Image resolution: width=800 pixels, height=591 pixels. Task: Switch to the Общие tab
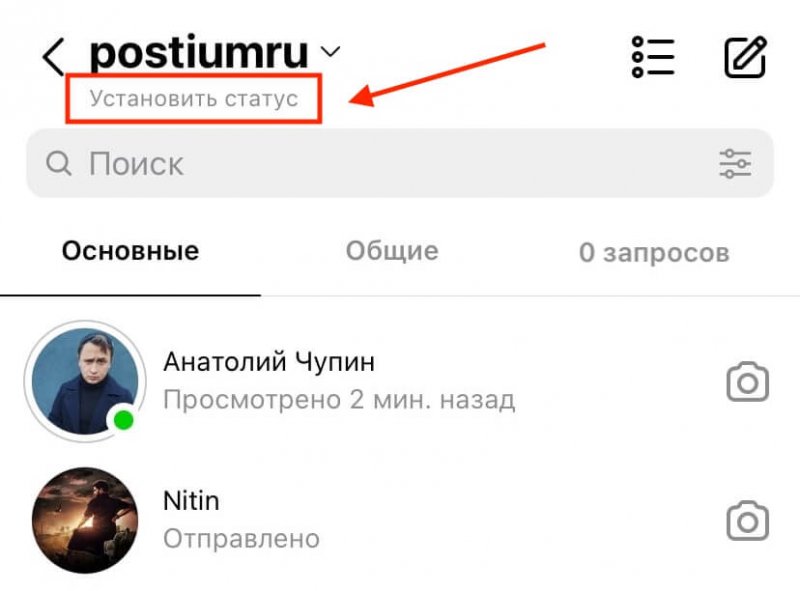click(x=392, y=251)
